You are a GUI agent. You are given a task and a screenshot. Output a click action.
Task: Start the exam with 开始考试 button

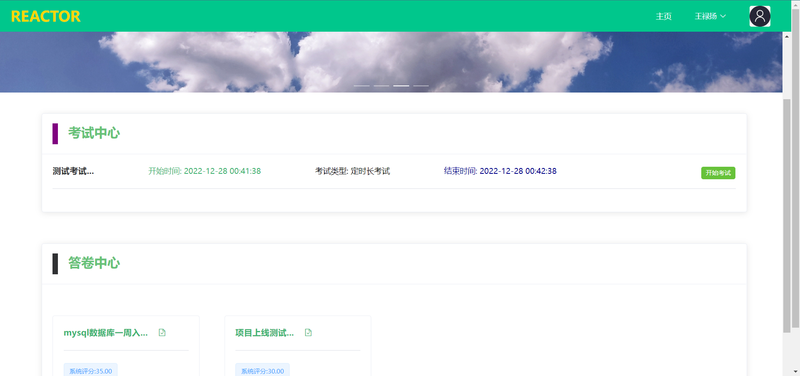click(718, 173)
